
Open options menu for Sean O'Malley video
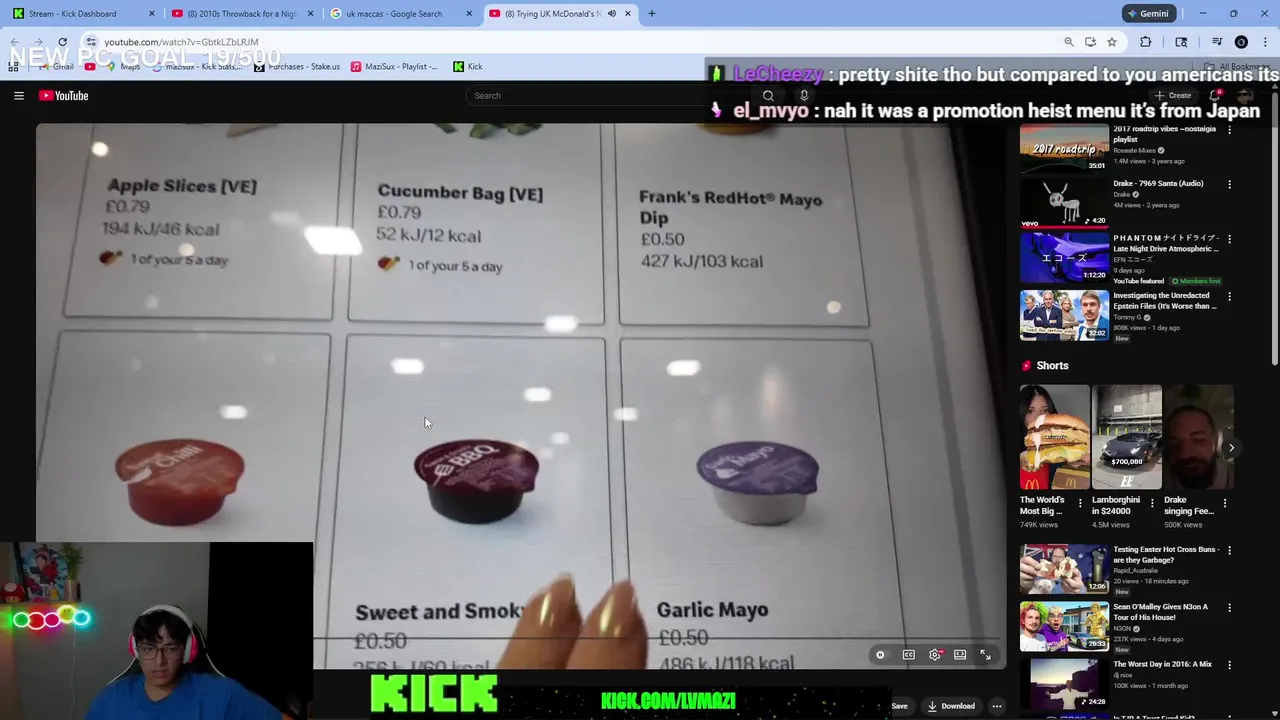[1229, 608]
